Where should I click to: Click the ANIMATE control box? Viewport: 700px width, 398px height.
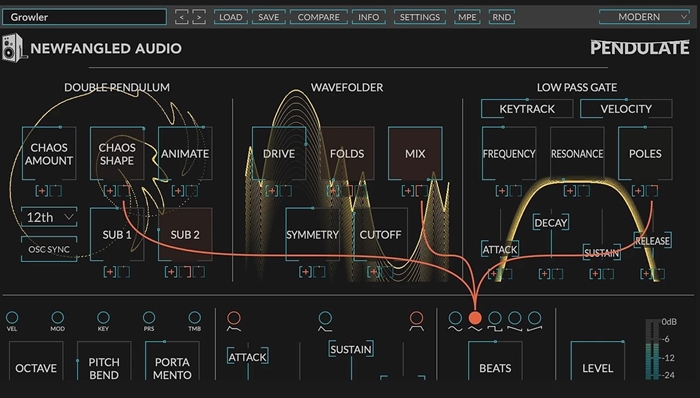(x=185, y=153)
